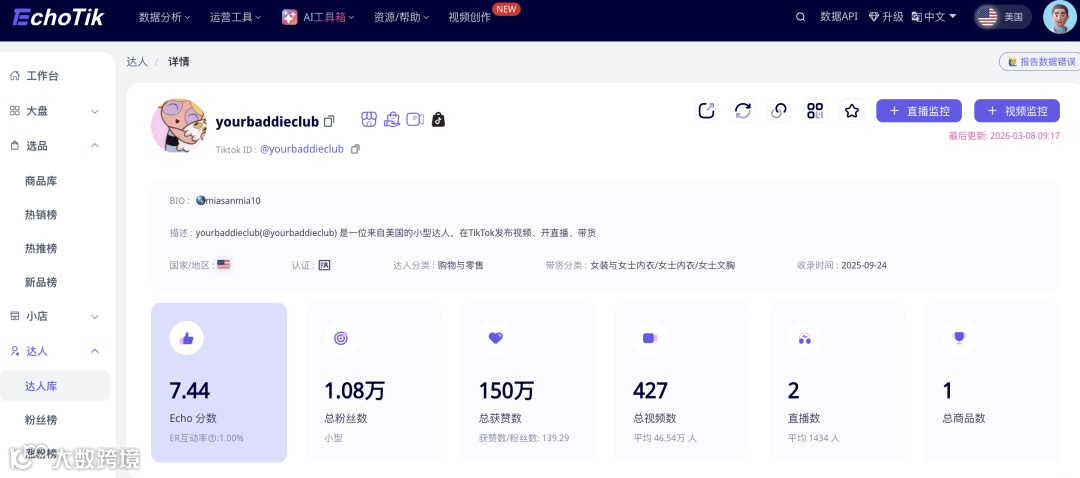1080x478 pixels.
Task: Click the thumbs-up Echo score icon
Action: pos(187,338)
